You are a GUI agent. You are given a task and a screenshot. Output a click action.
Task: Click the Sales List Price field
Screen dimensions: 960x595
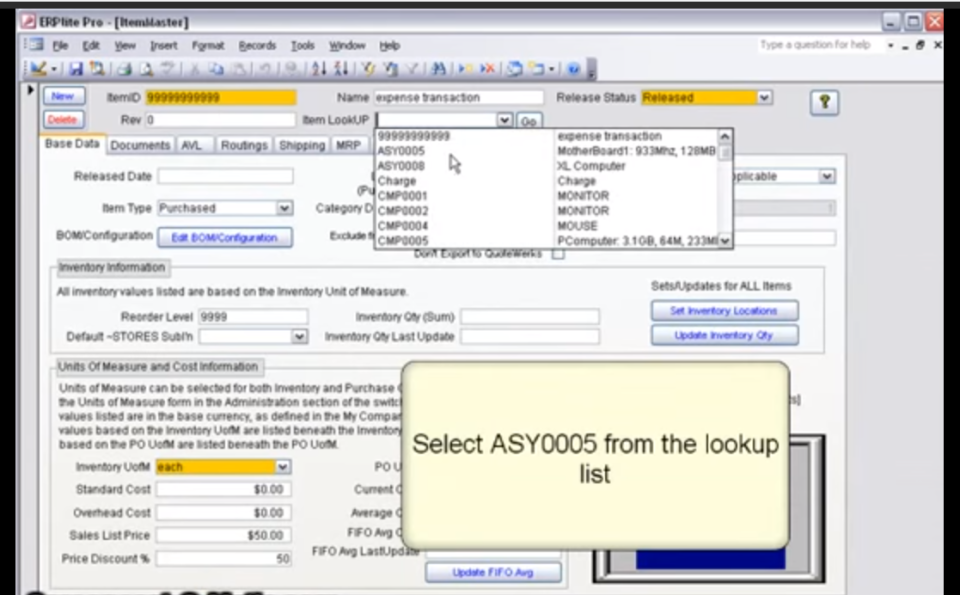(223, 535)
